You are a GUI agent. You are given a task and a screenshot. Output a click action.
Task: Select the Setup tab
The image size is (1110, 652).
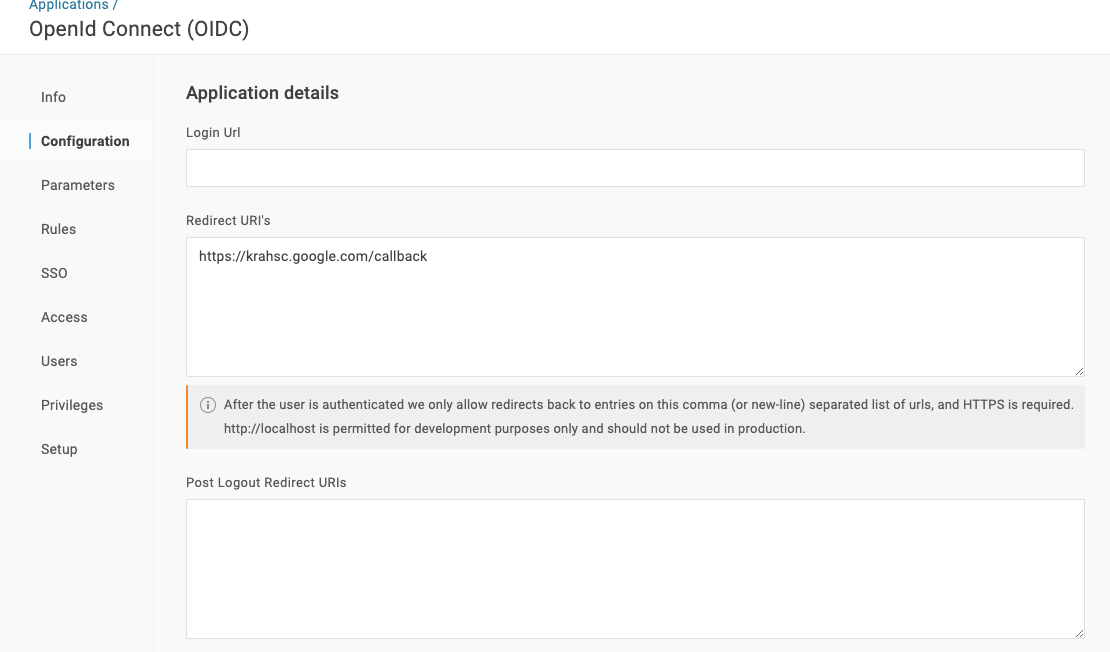[59, 449]
